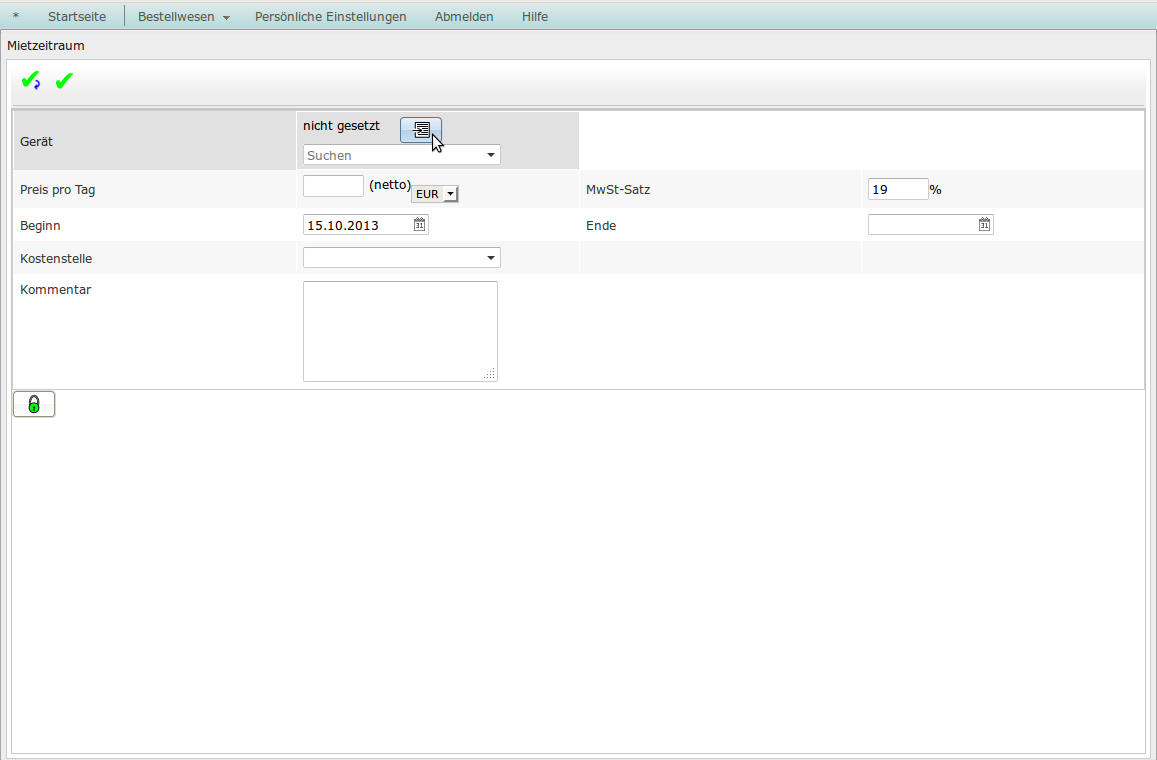Viewport: 1157px width, 760px height.
Task: Click the plain green checkmark save icon
Action: click(64, 81)
